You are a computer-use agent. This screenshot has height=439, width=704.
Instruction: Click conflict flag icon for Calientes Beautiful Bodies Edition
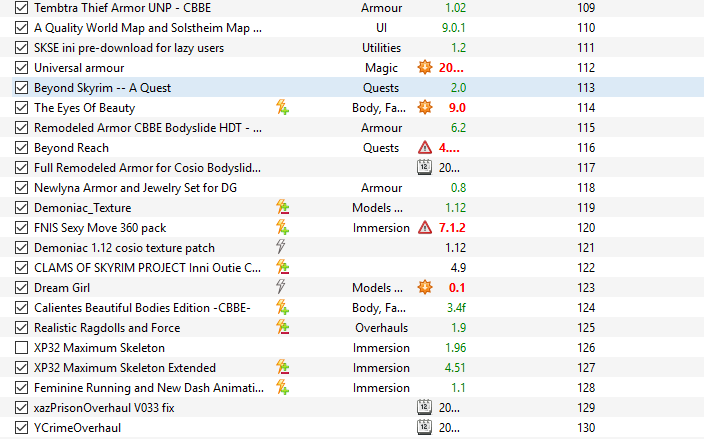[282, 307]
